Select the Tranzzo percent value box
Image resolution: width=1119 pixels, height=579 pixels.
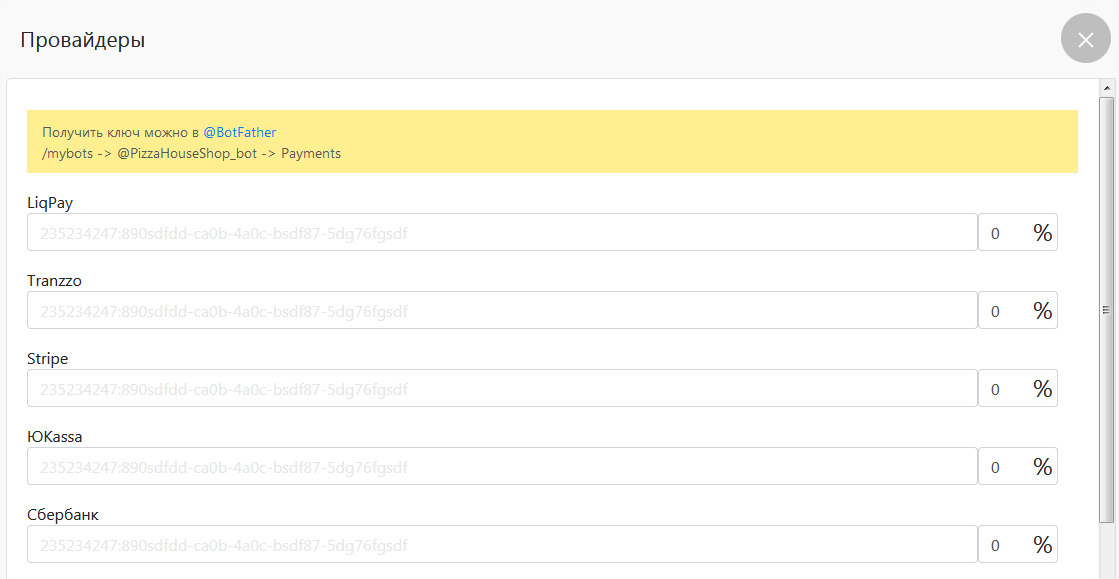(x=1003, y=311)
